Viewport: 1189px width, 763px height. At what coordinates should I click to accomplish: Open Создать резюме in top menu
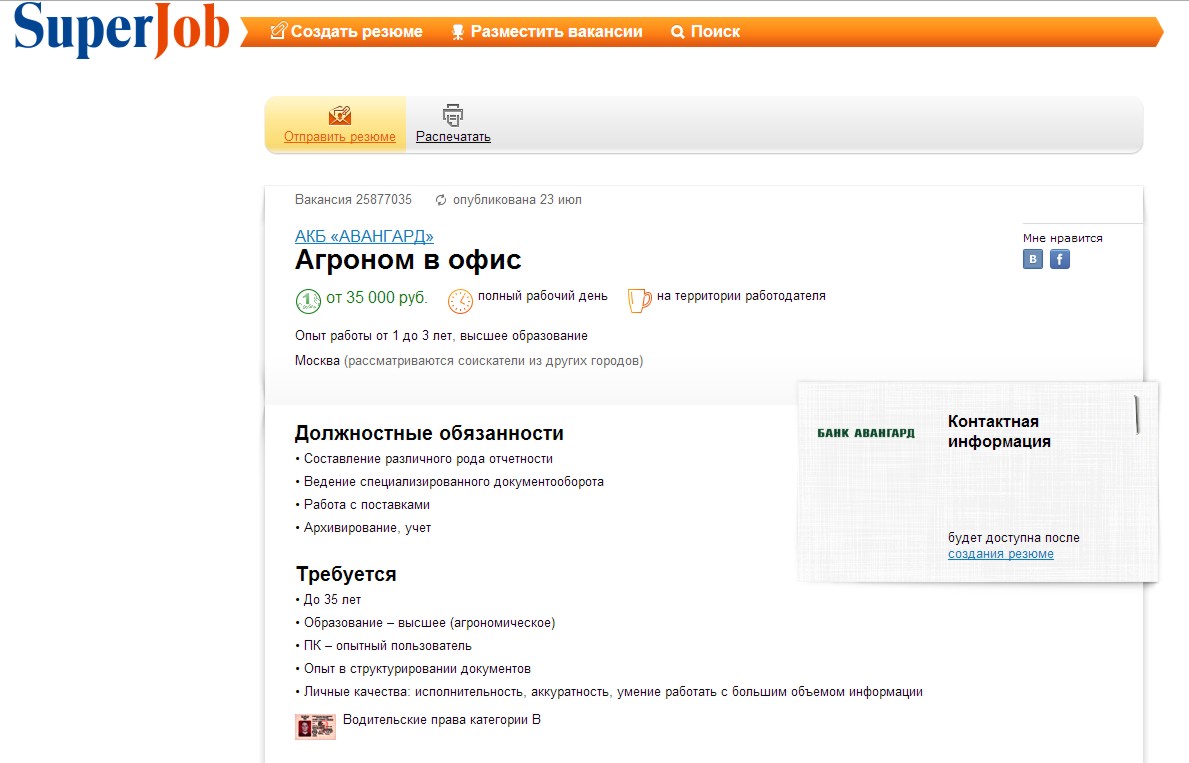[346, 32]
